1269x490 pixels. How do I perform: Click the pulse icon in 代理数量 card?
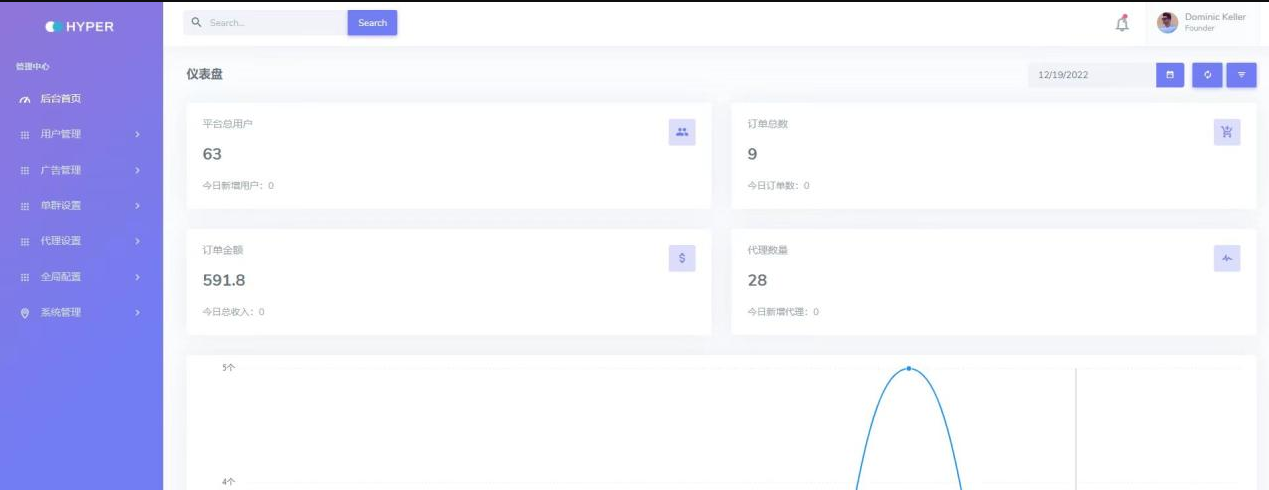point(1227,258)
